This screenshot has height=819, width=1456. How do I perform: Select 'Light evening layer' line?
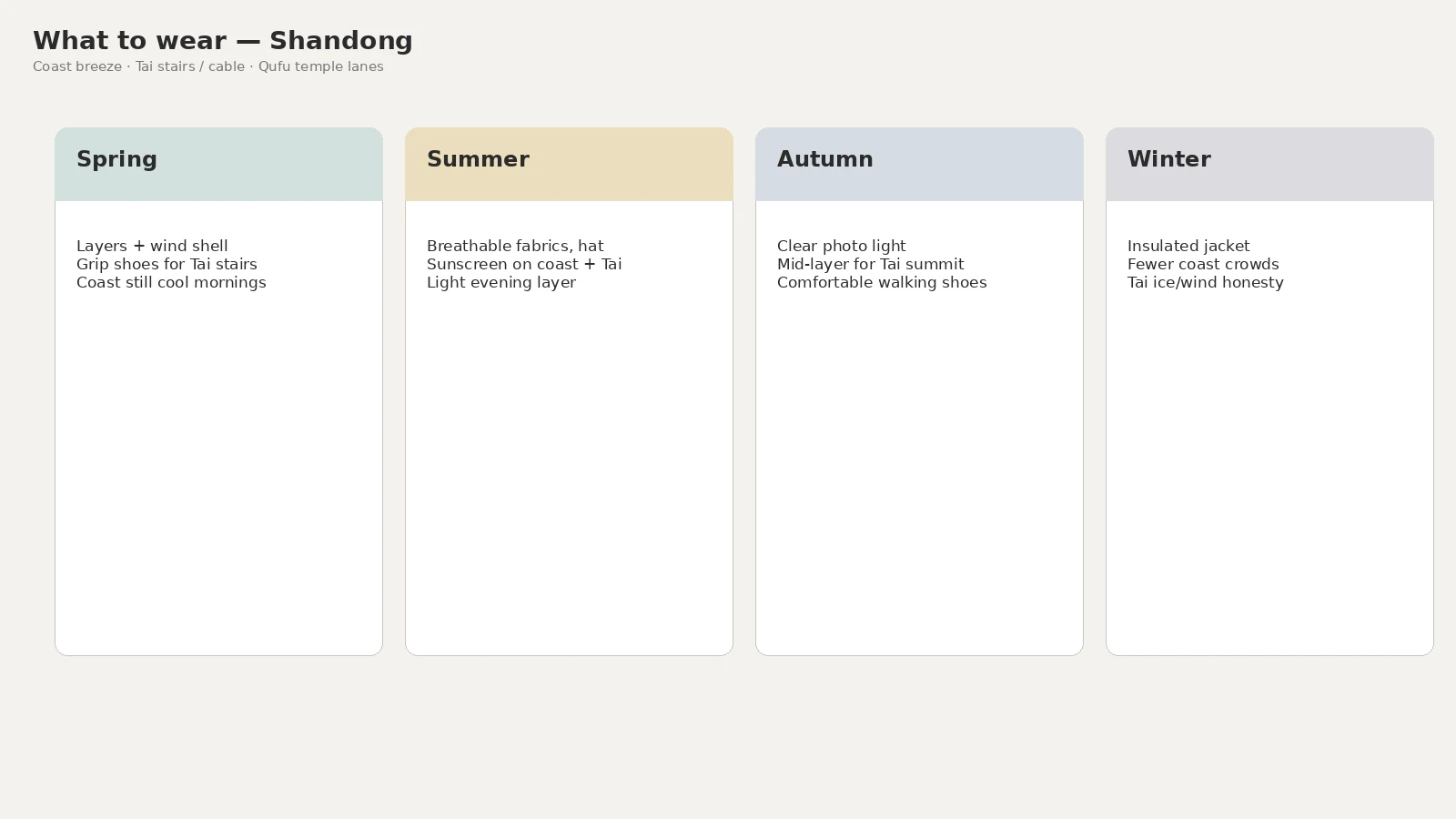[501, 282]
